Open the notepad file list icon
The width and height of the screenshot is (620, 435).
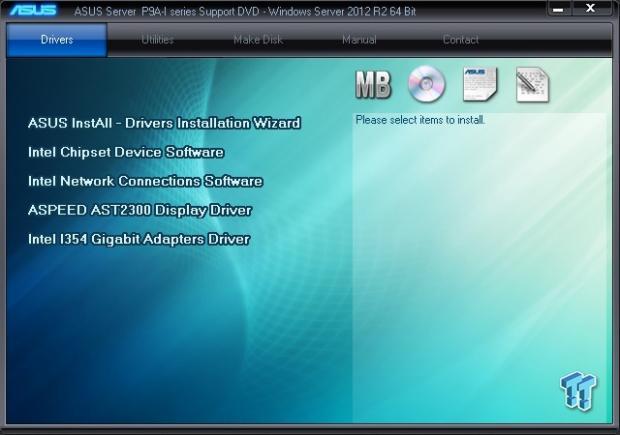pyautogui.click(x=532, y=85)
